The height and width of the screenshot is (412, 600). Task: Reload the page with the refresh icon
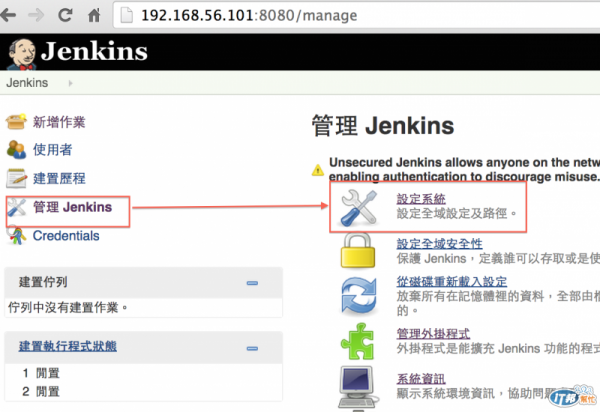[65, 15]
